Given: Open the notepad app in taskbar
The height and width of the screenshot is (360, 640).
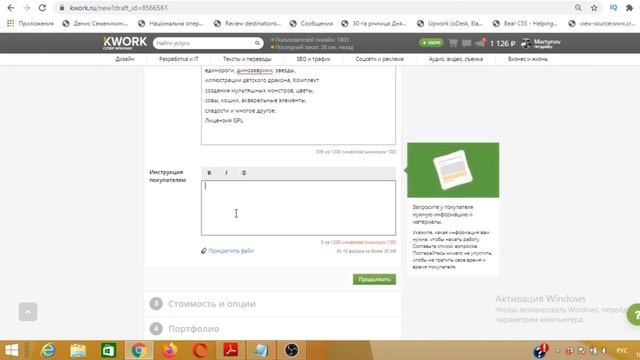Looking at the screenshot, I should 261,350.
